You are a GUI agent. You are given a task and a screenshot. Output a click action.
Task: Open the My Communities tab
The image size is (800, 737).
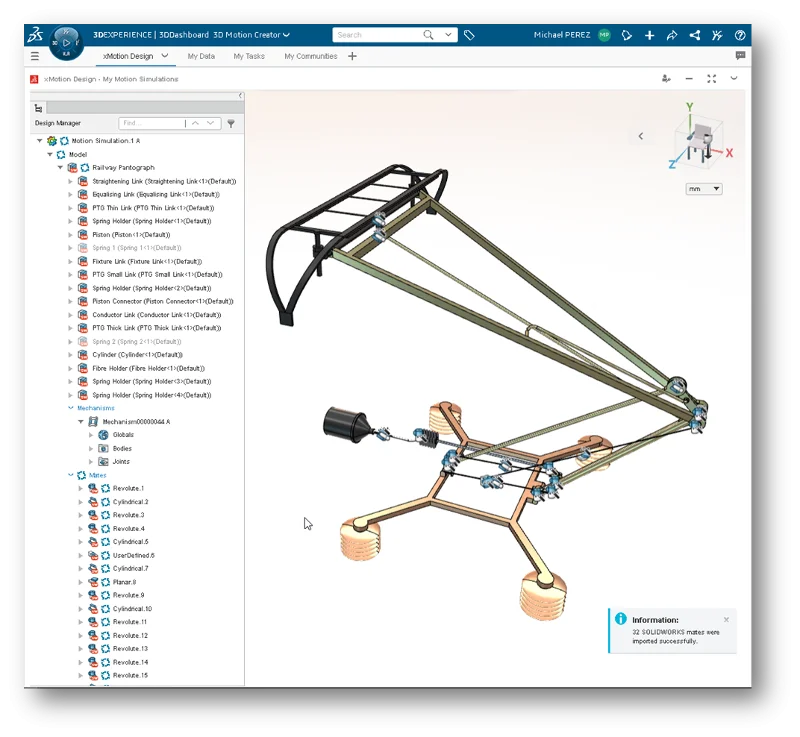310,57
